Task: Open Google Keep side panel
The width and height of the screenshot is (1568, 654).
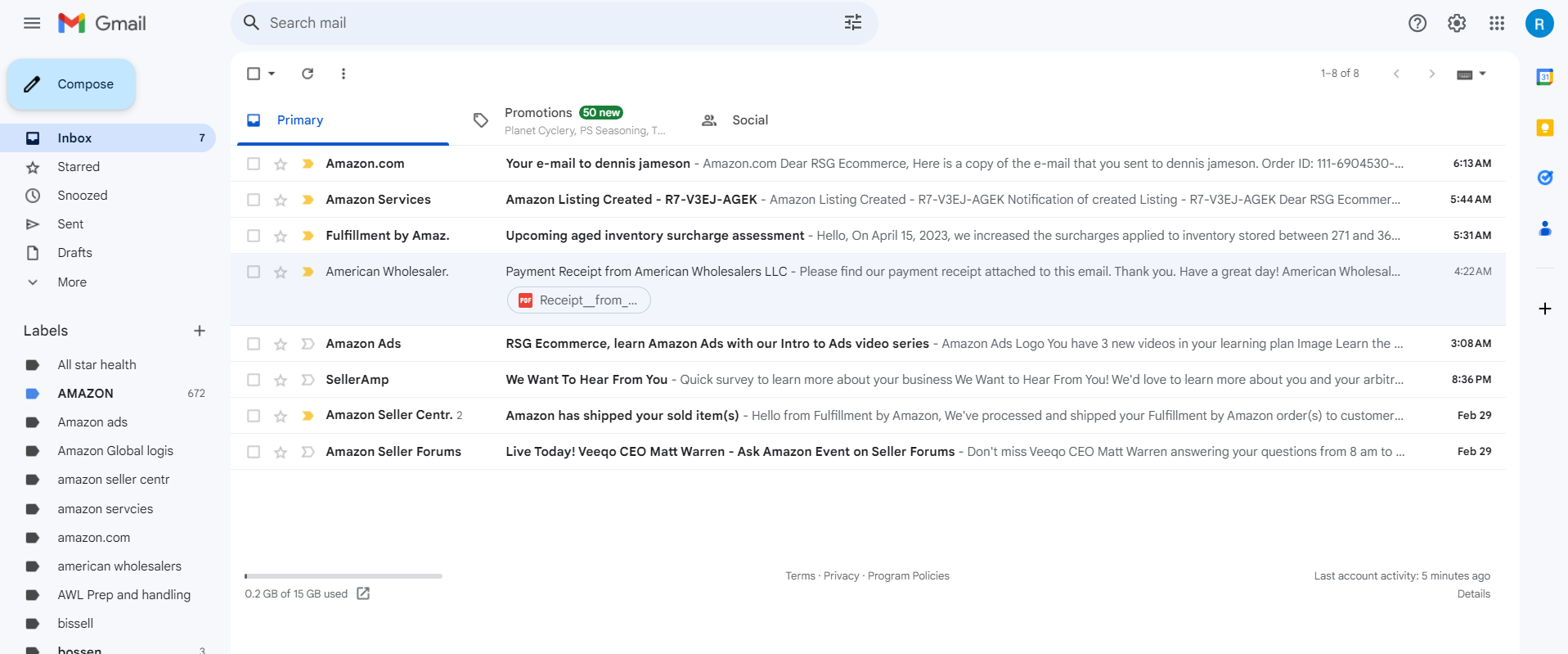Action: point(1545,127)
